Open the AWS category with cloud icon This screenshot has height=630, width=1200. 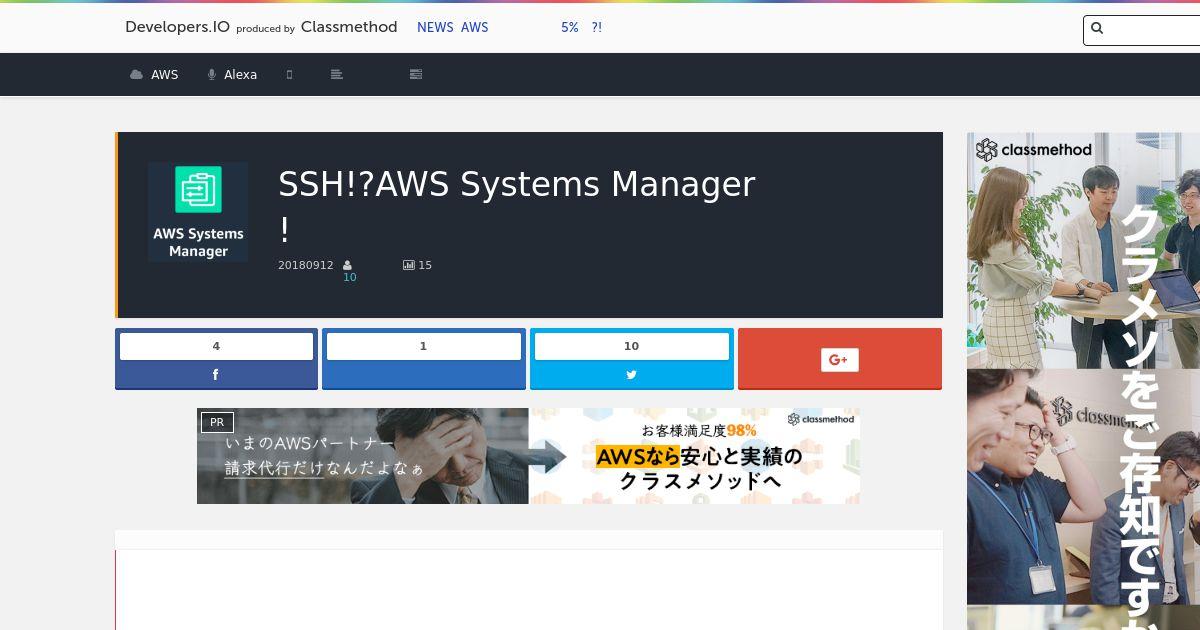click(x=154, y=74)
